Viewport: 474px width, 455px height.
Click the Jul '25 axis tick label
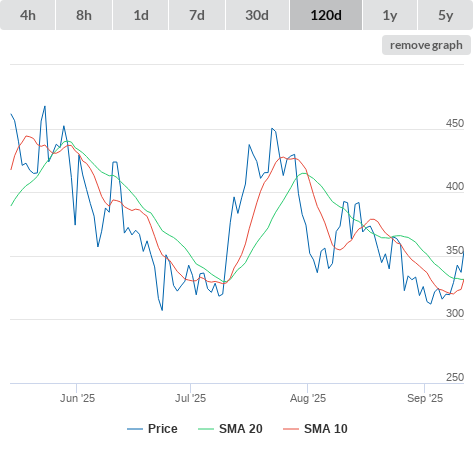coord(191,398)
